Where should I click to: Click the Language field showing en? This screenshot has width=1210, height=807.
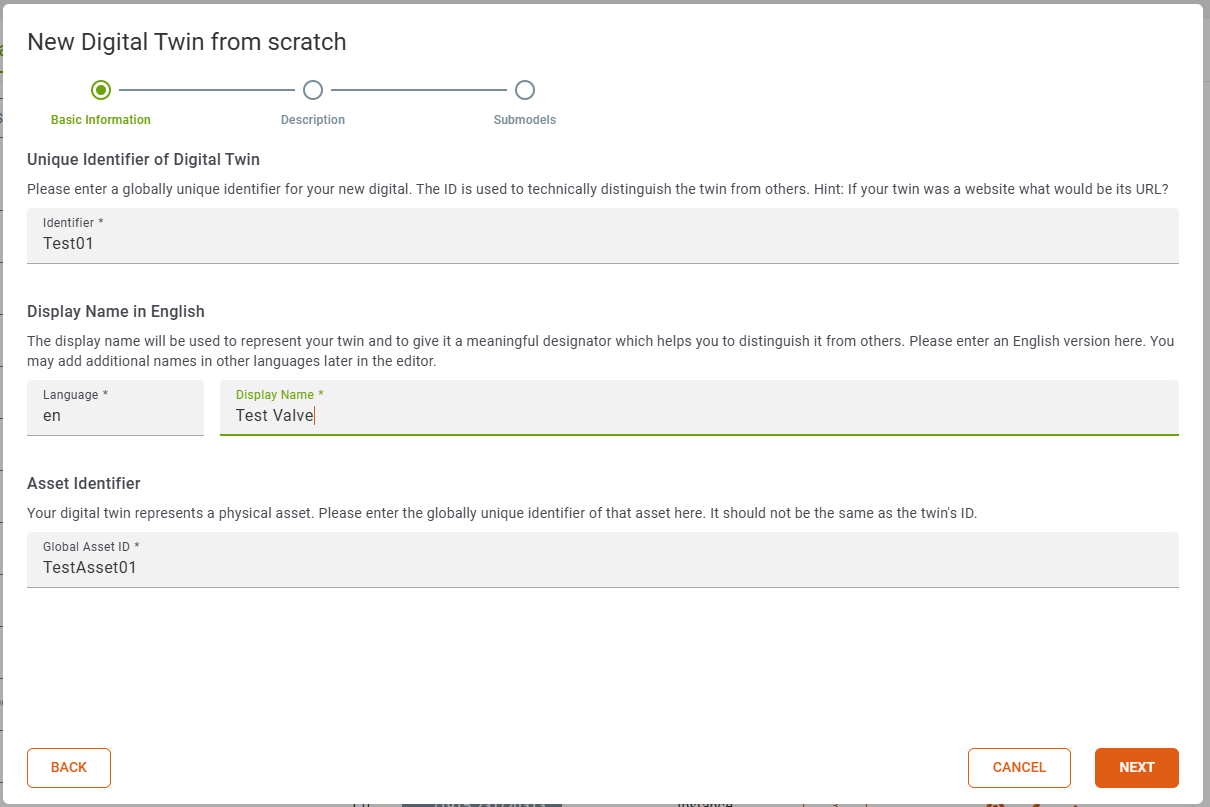point(115,415)
